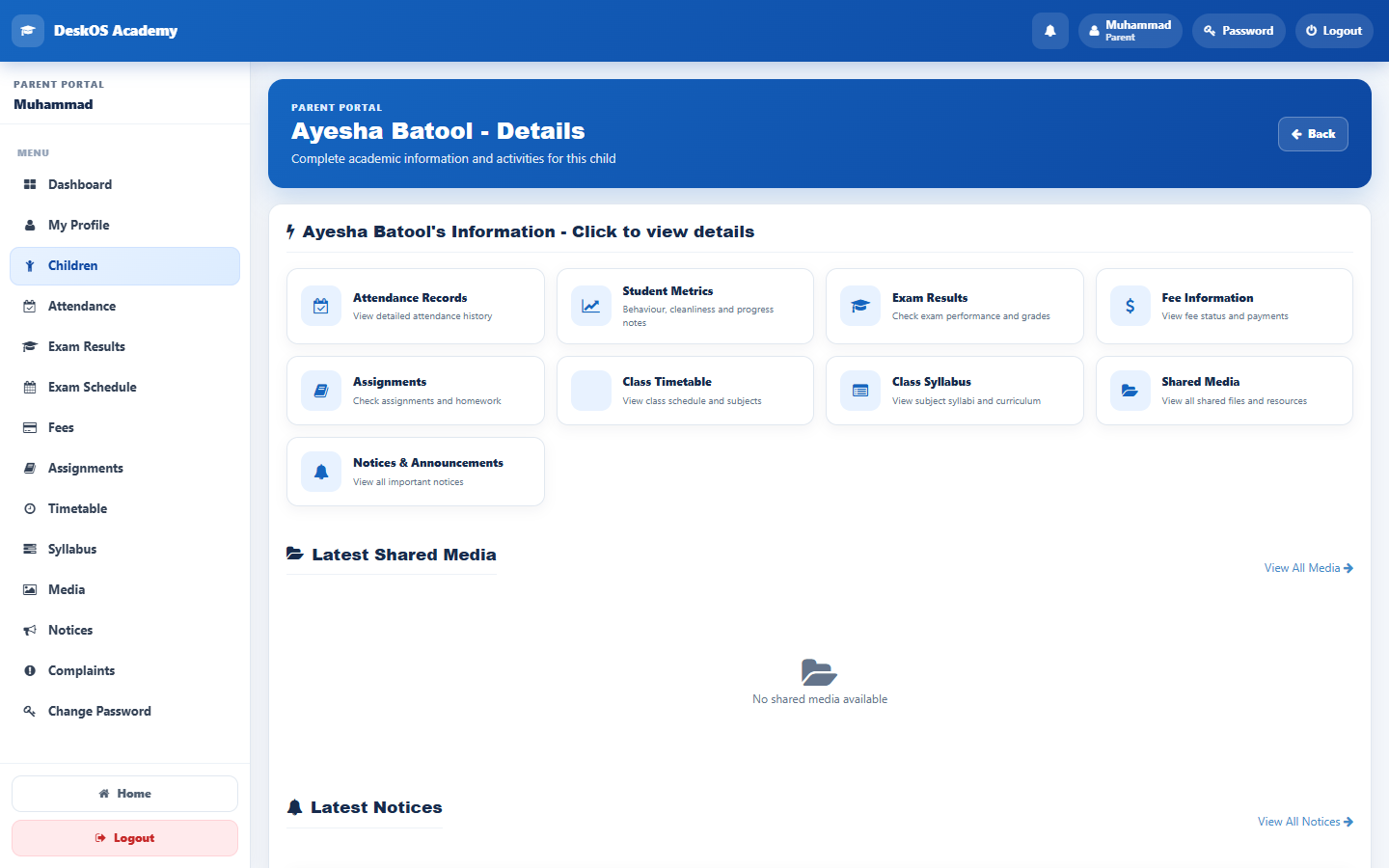This screenshot has height=868, width=1389.
Task: Click the Logout button in top header
Action: [1334, 31]
